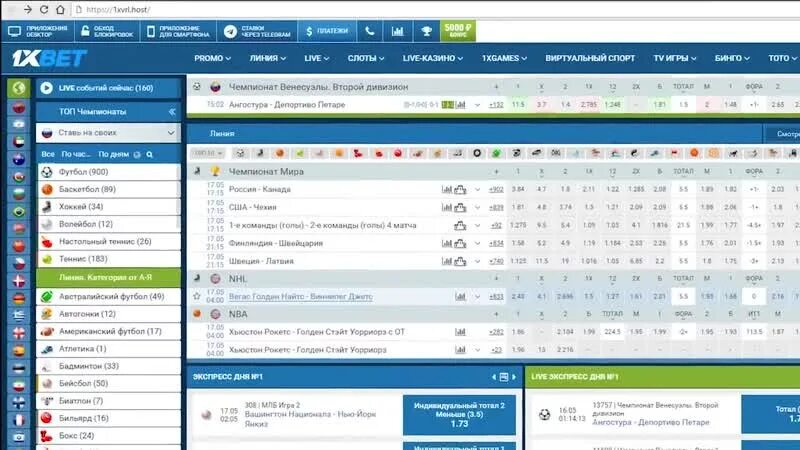Select the Все filter tab
Viewport: 800px width, 450px height.
pyautogui.click(x=48, y=154)
